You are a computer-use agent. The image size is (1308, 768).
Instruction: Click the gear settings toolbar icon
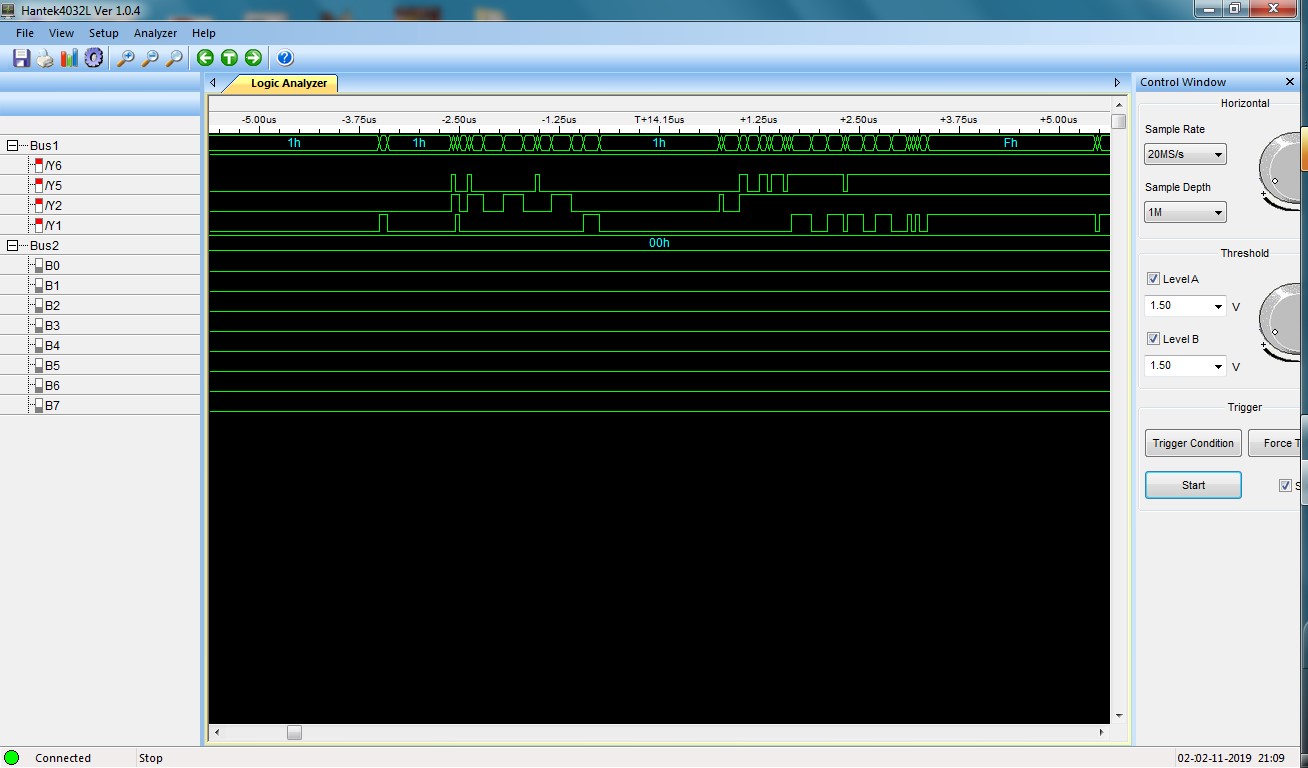pos(94,58)
